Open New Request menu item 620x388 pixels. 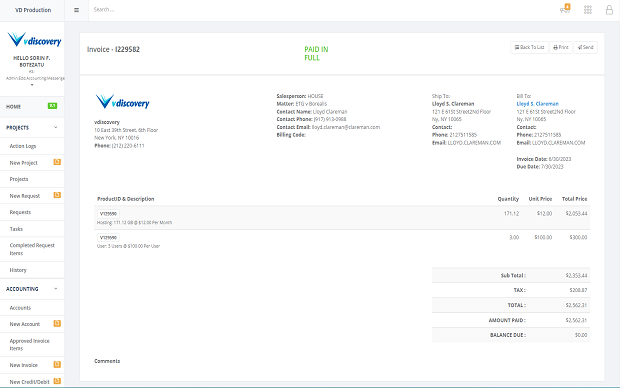[x=25, y=196]
